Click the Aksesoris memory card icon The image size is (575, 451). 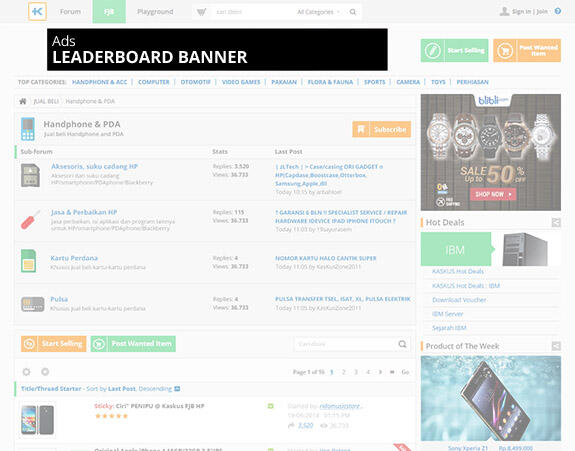click(x=30, y=176)
